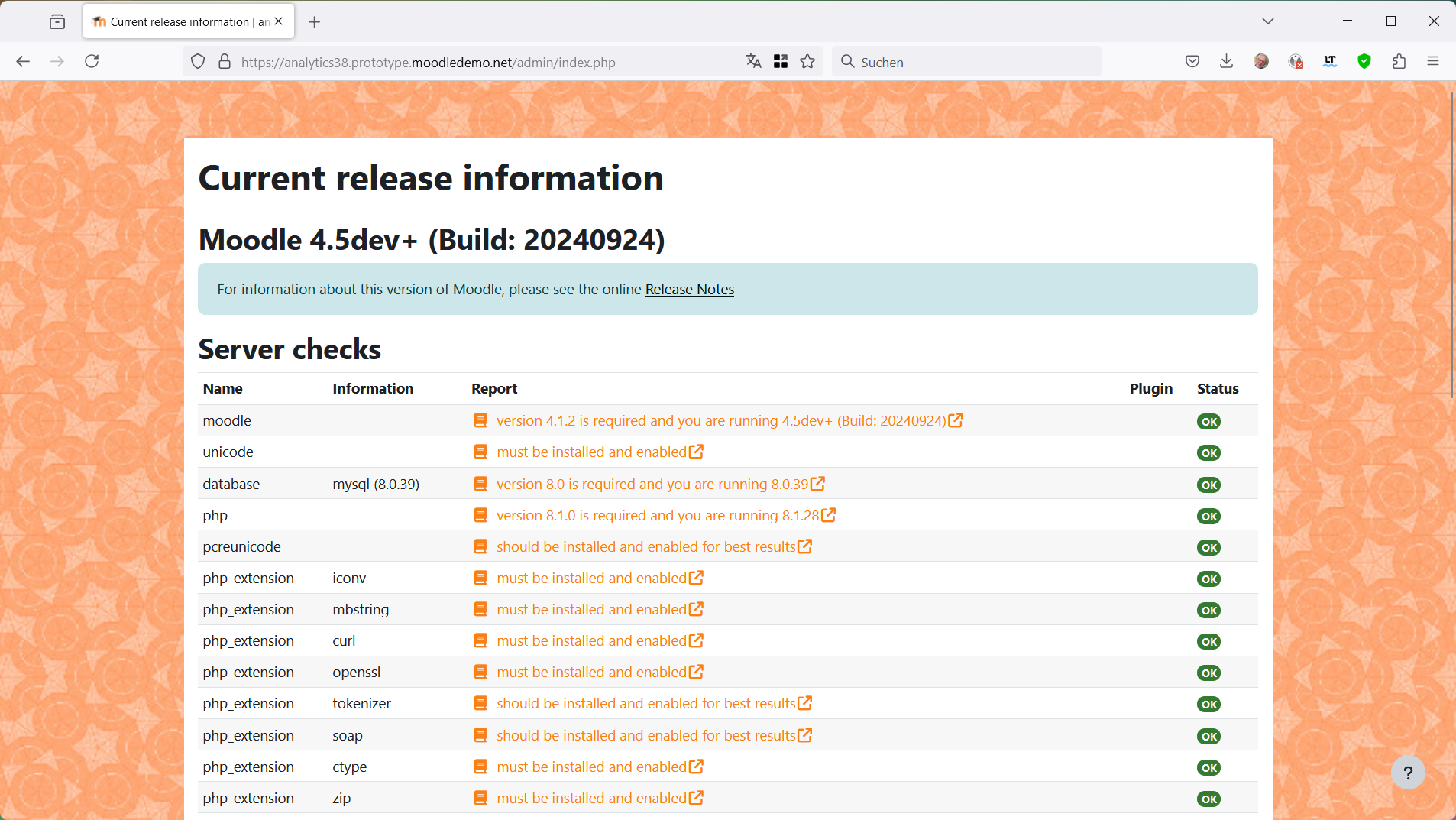Open unicode must be installed link
Viewport: 1456px width, 820px height.
(x=600, y=452)
